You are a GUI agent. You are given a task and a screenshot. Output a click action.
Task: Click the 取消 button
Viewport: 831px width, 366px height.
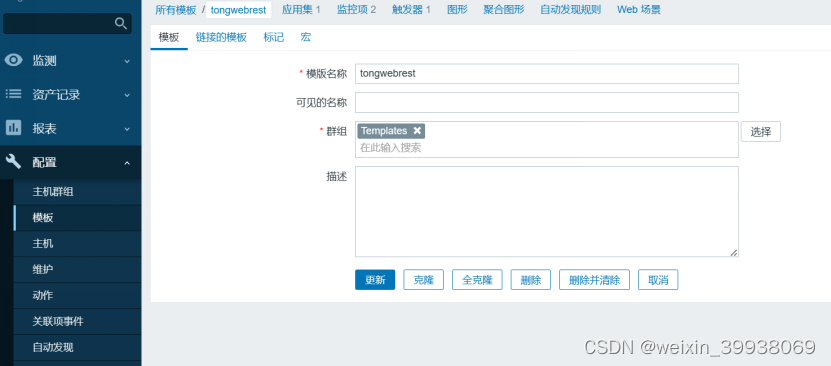(658, 280)
